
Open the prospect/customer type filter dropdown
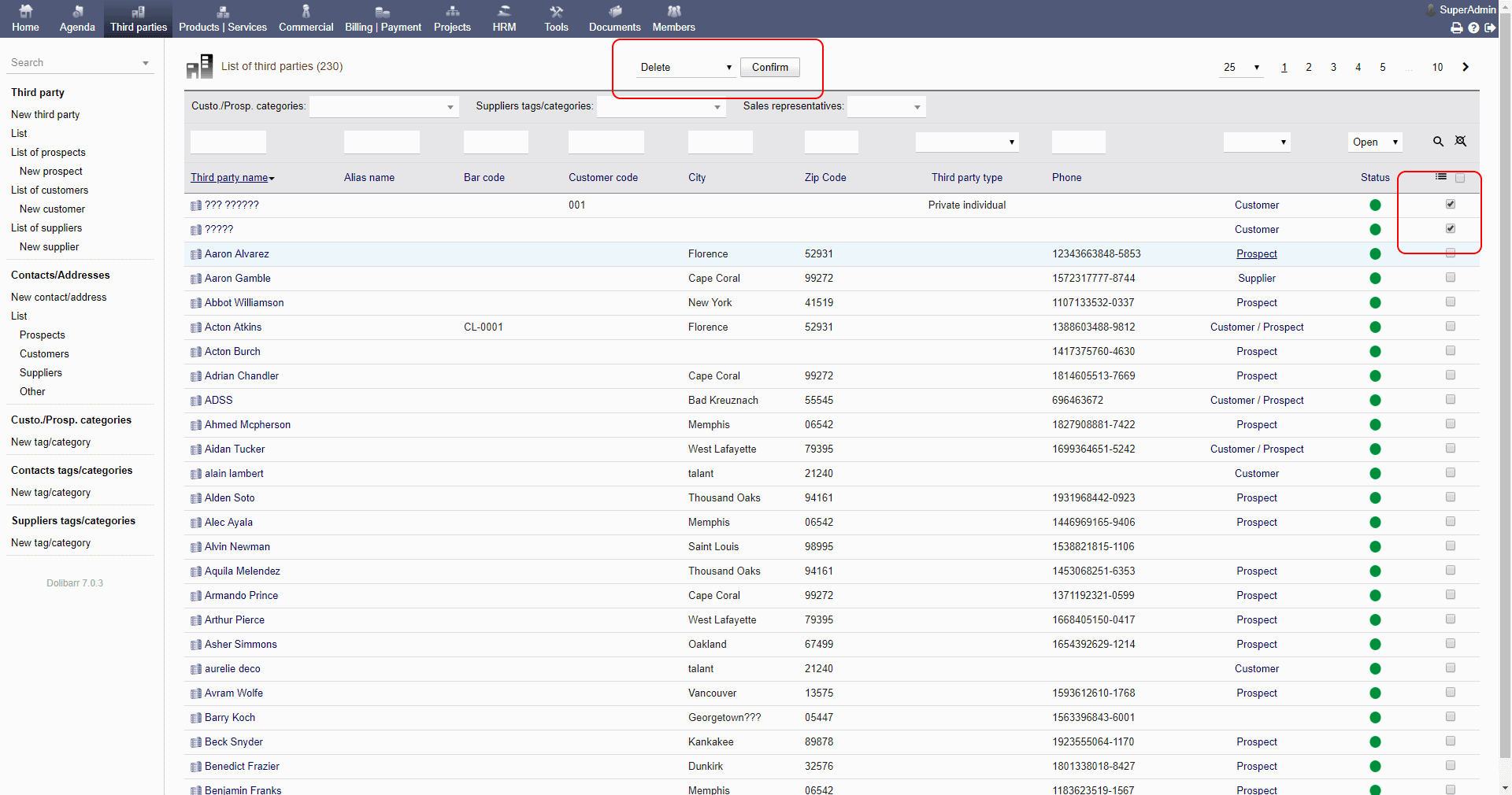click(x=1257, y=142)
